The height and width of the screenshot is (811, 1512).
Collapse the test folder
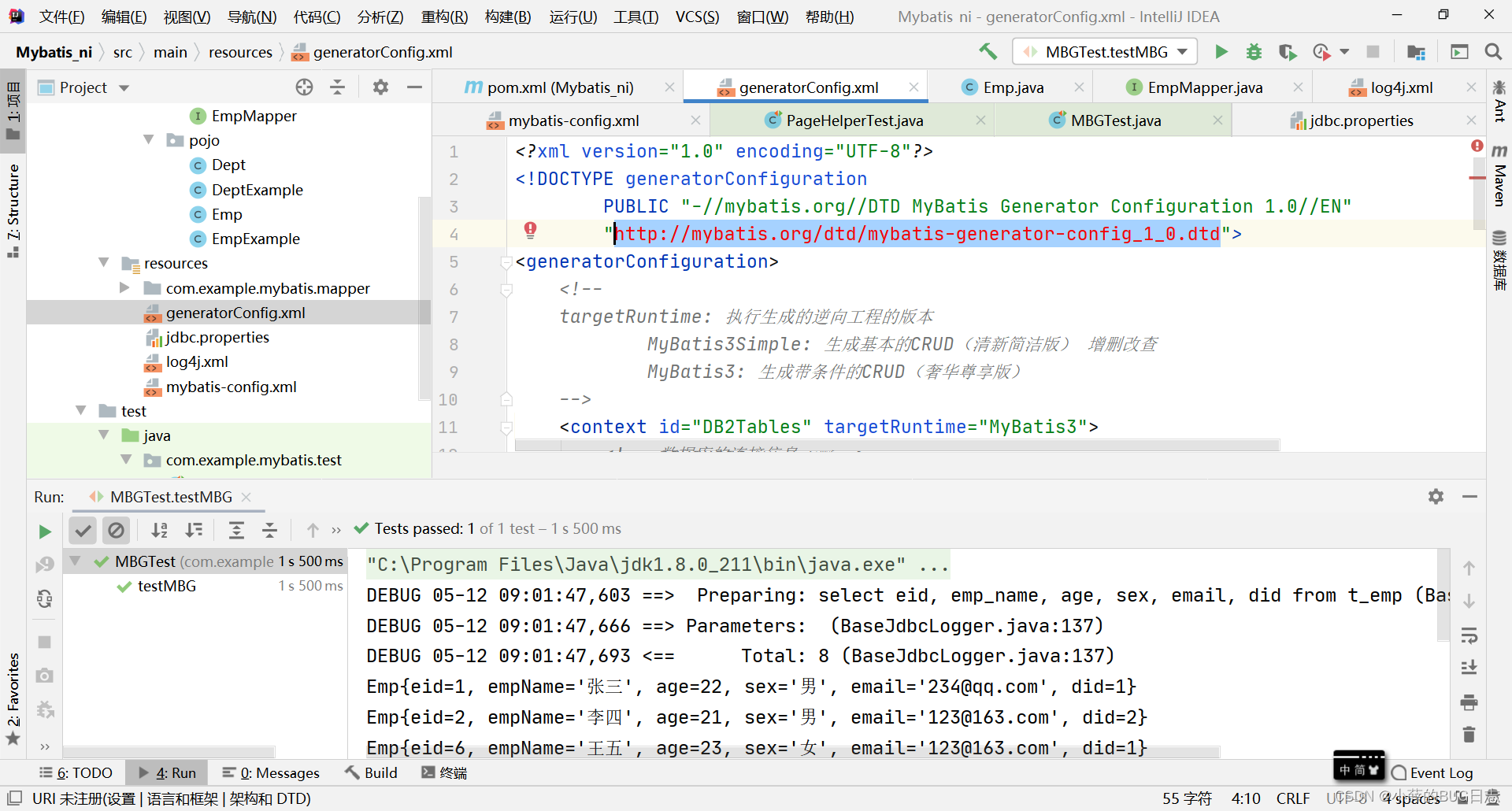(81, 410)
